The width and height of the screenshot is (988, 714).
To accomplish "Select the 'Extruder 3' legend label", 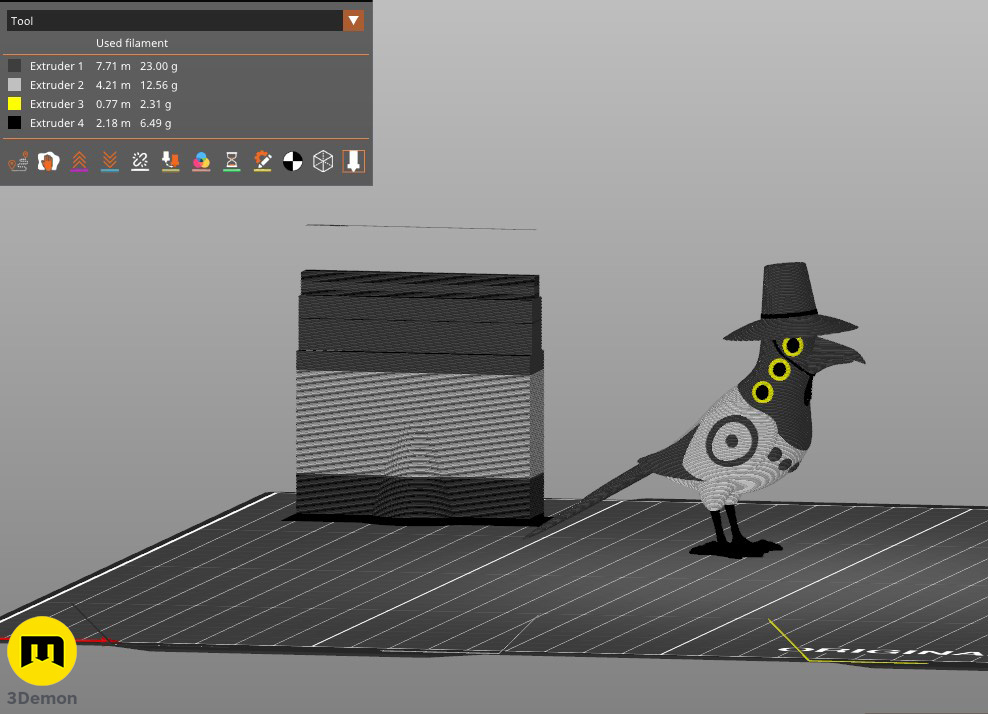I will [x=57, y=104].
